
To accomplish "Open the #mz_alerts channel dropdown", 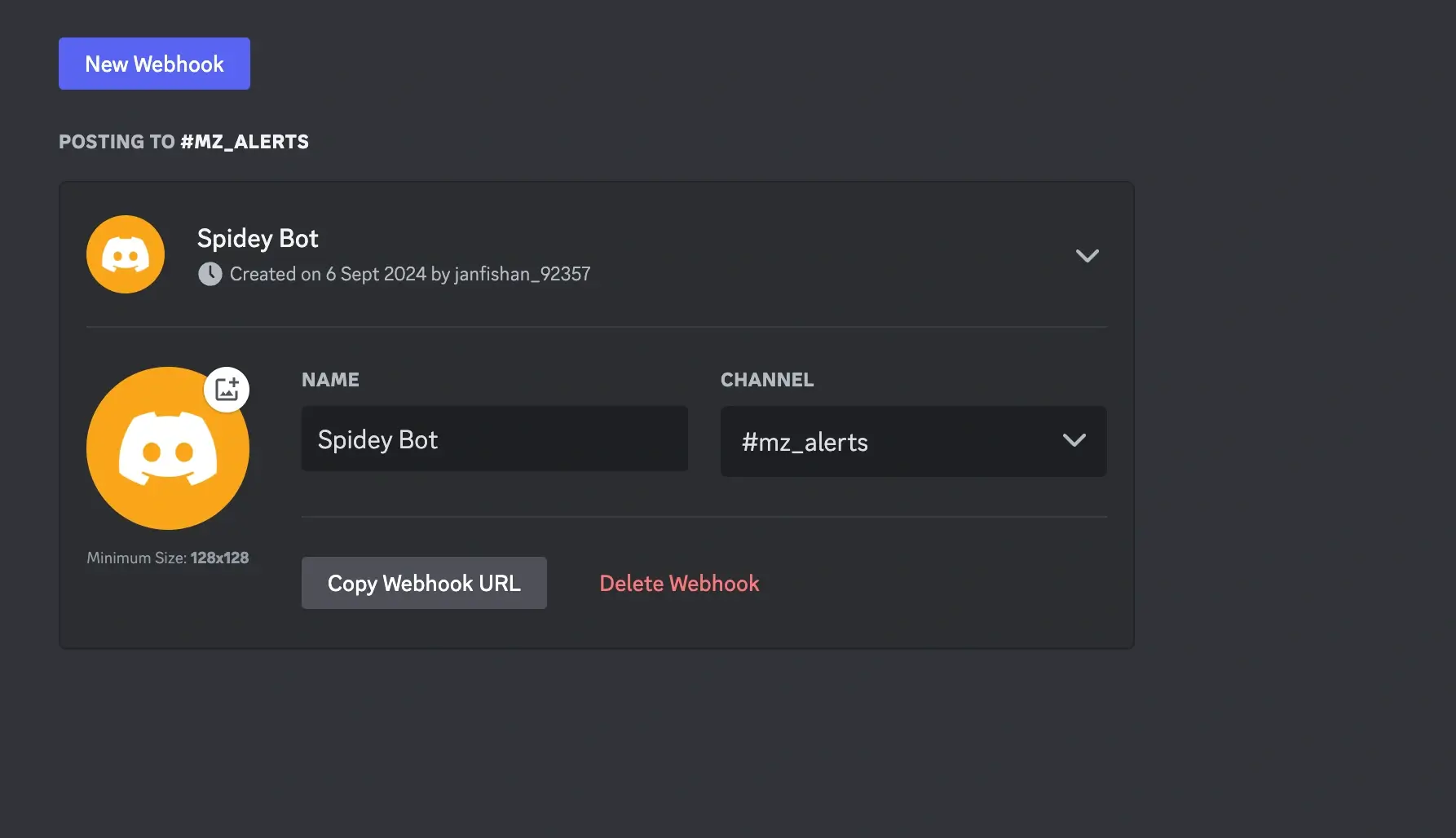I will click(912, 442).
